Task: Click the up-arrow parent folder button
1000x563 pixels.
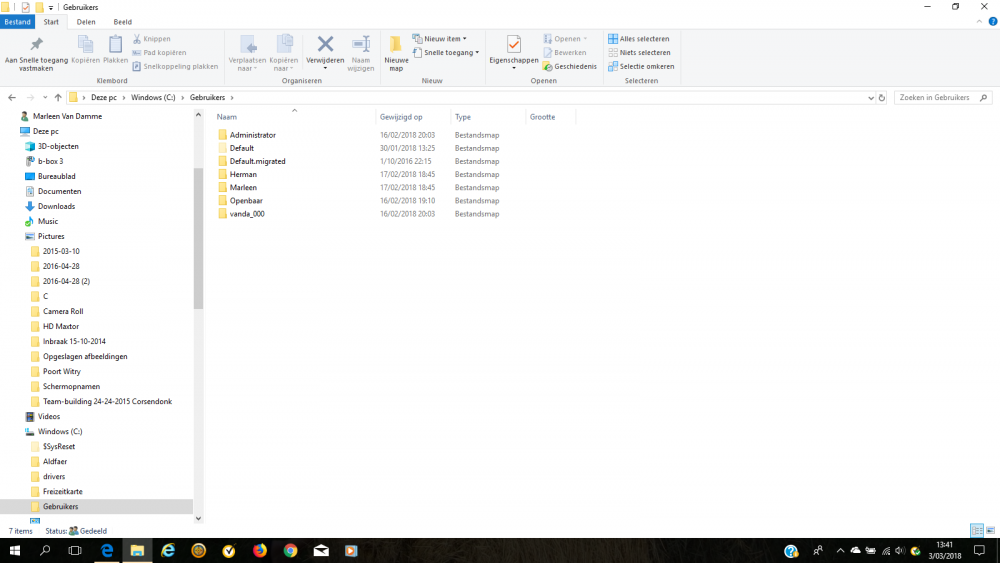Action: [x=58, y=97]
